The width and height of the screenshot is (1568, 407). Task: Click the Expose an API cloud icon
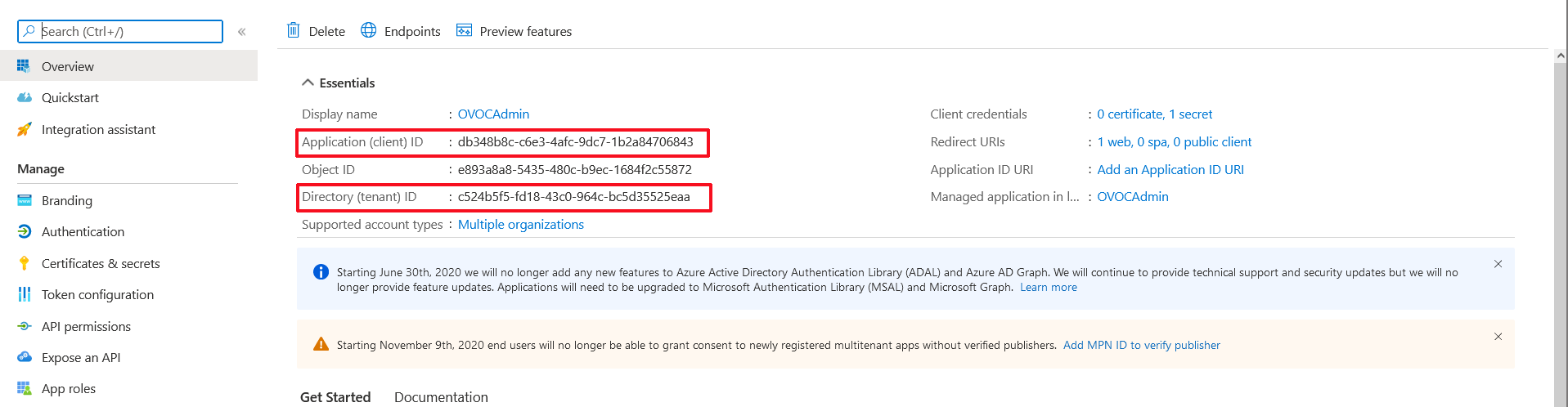point(25,357)
